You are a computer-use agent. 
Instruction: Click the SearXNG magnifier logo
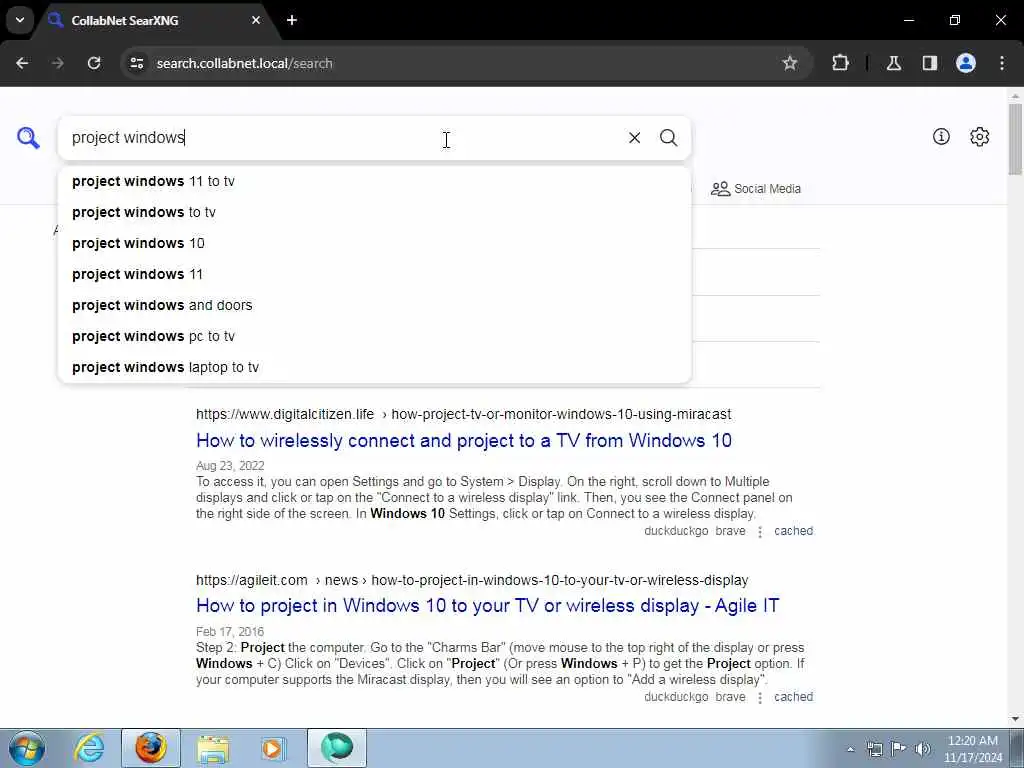28,138
